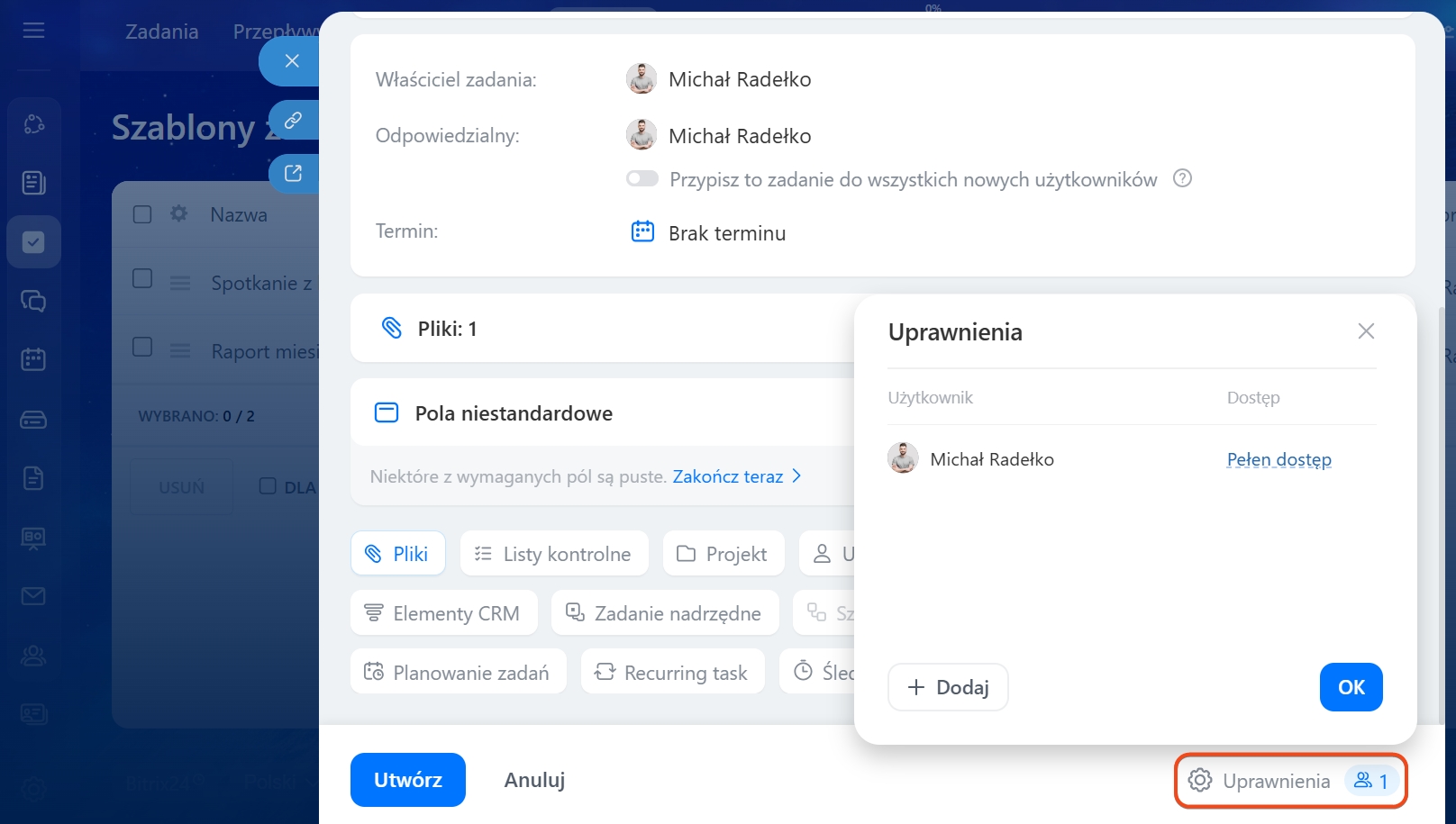Open the Zadania top menu item
The image size is (1456, 824).
coord(162,32)
